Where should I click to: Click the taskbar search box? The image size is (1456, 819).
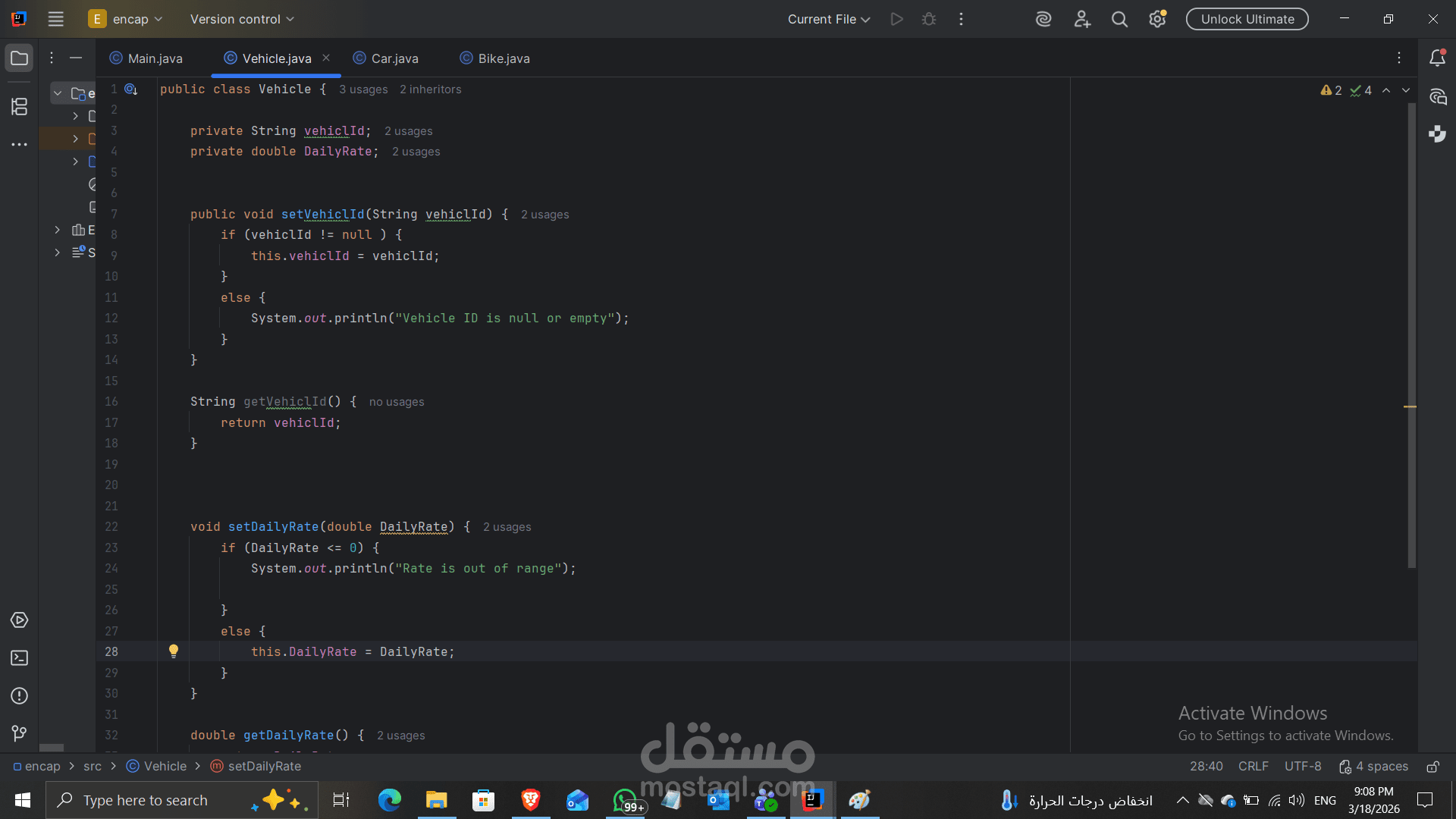[182, 800]
